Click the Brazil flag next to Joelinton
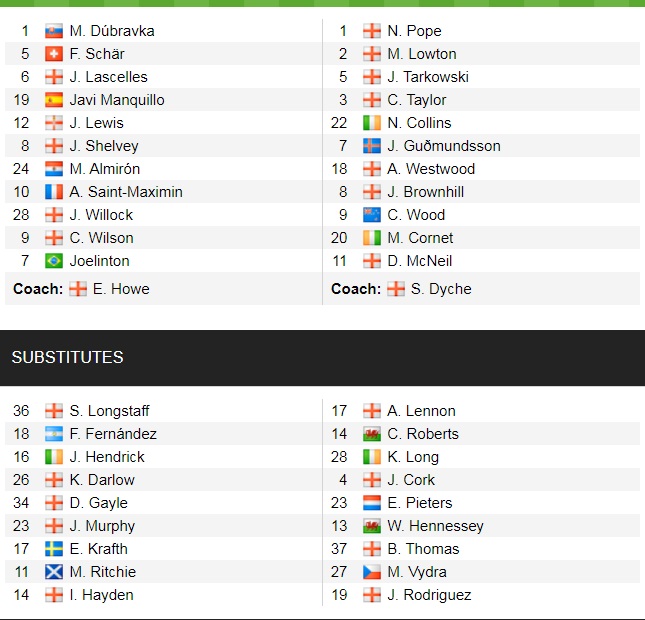The height and width of the screenshot is (620, 645). click(x=54, y=261)
